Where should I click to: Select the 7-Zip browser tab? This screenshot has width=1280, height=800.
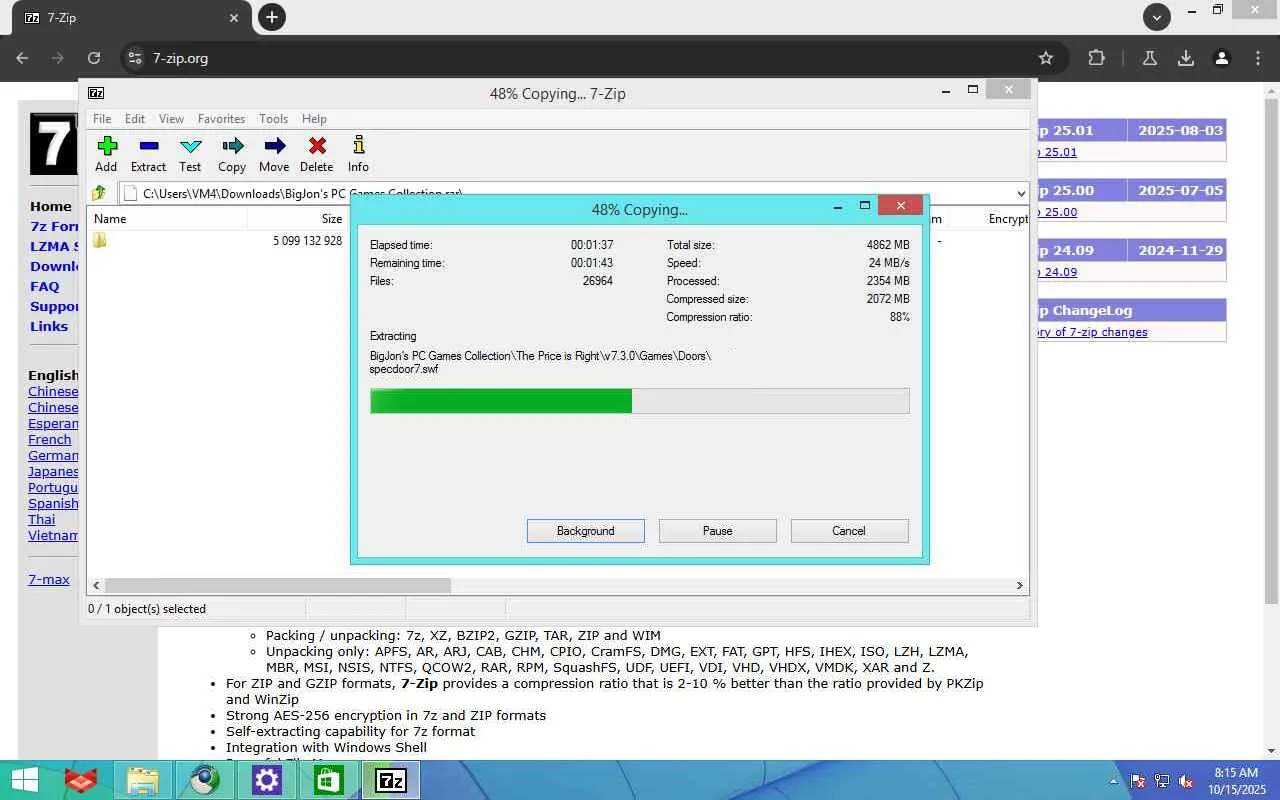[130, 18]
